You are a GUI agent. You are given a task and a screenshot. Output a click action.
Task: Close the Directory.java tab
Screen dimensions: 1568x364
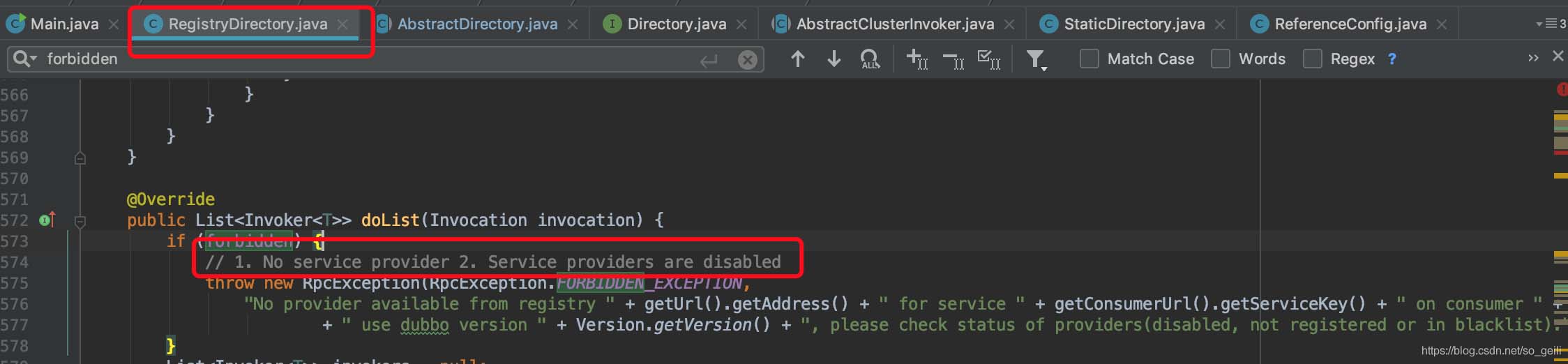click(741, 24)
